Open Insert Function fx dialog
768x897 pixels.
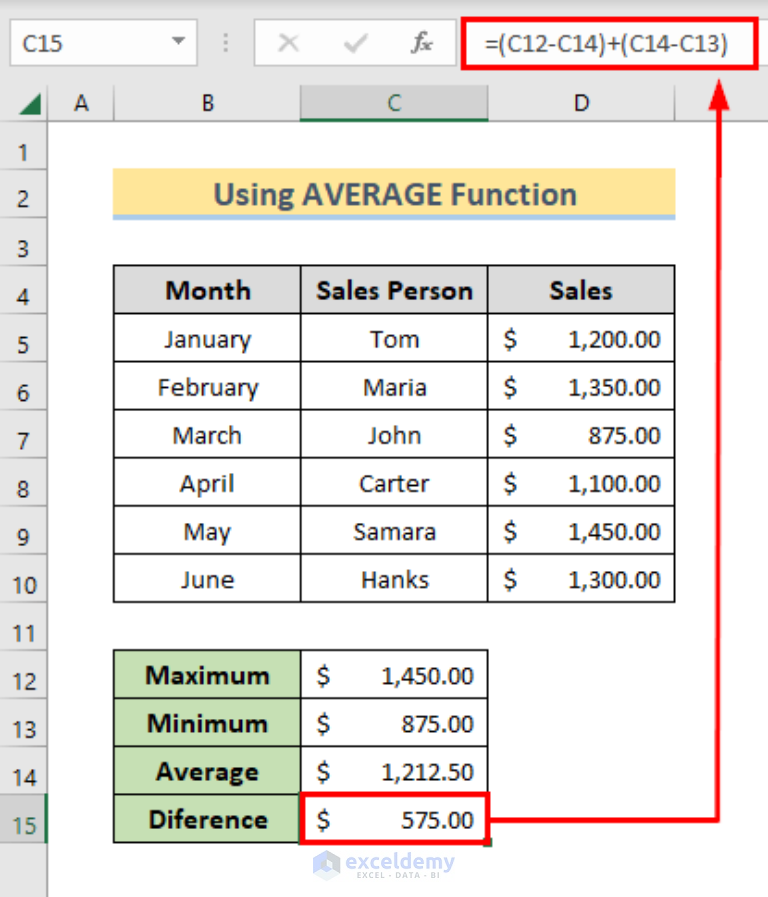[421, 43]
